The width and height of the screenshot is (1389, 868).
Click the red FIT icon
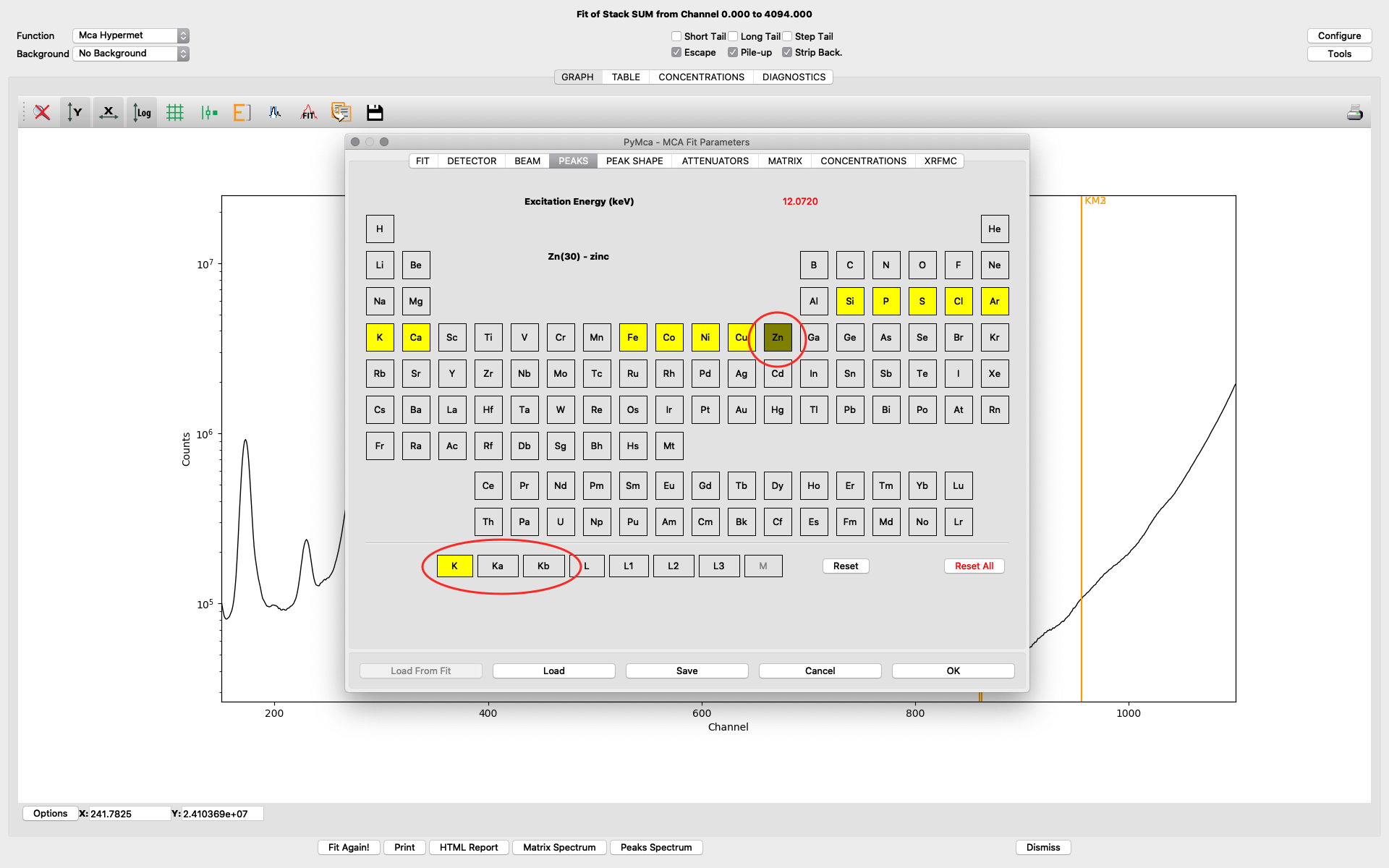click(309, 112)
